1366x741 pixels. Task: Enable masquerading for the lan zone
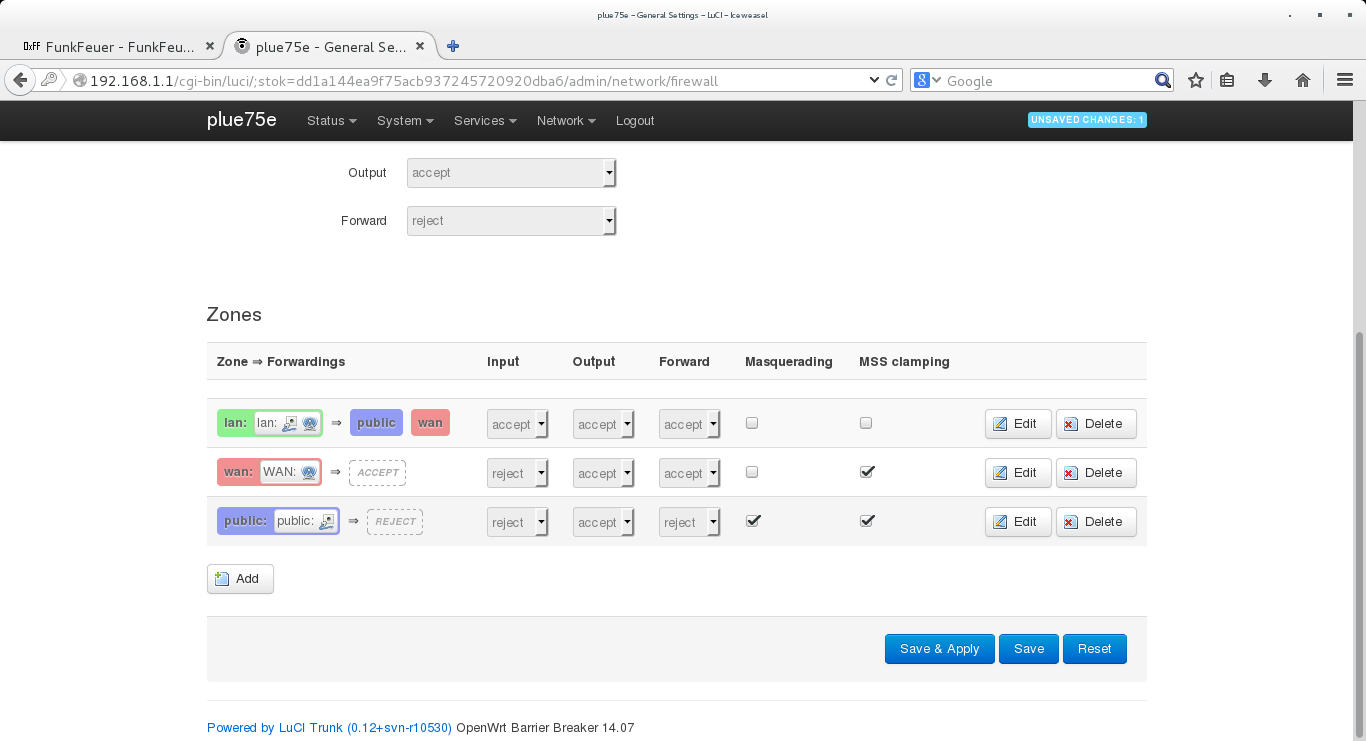(x=752, y=423)
